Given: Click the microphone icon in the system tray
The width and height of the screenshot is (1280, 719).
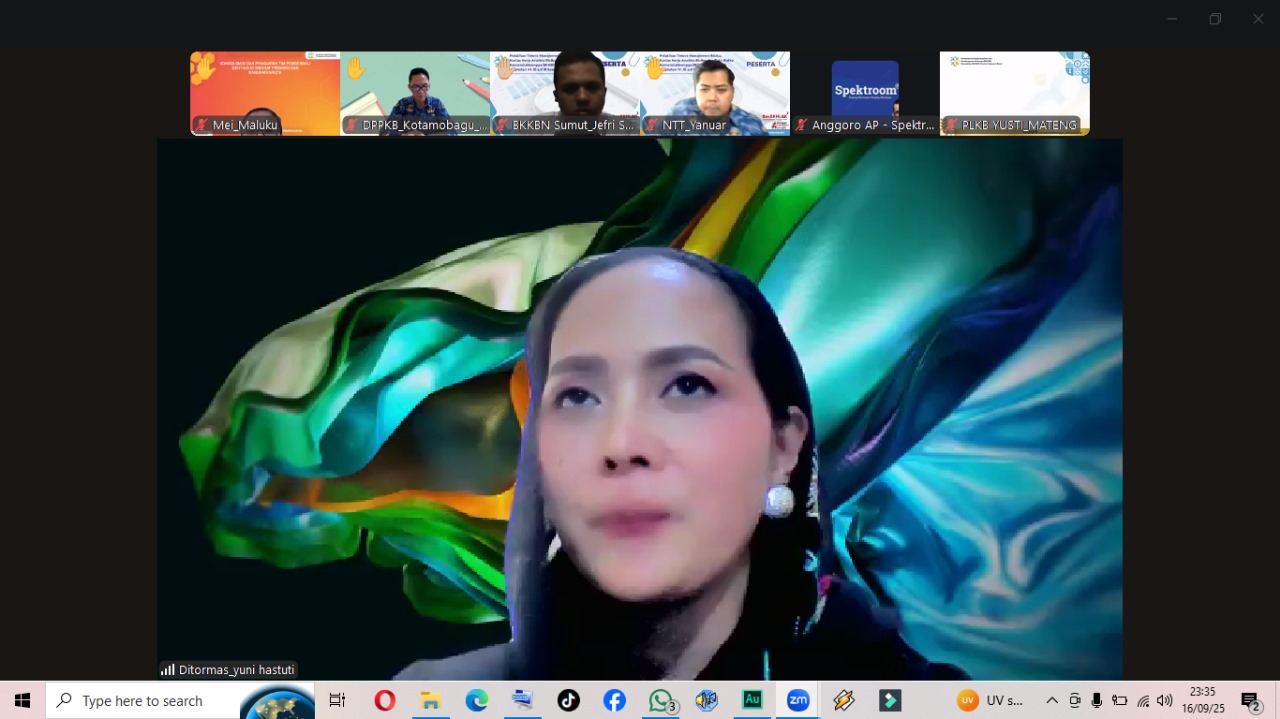Looking at the screenshot, I should pyautogui.click(x=1097, y=701).
